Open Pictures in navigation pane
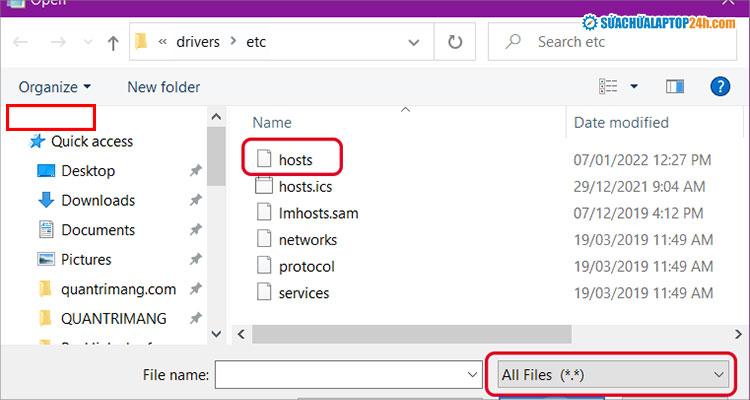The height and width of the screenshot is (400, 750). [x=86, y=260]
